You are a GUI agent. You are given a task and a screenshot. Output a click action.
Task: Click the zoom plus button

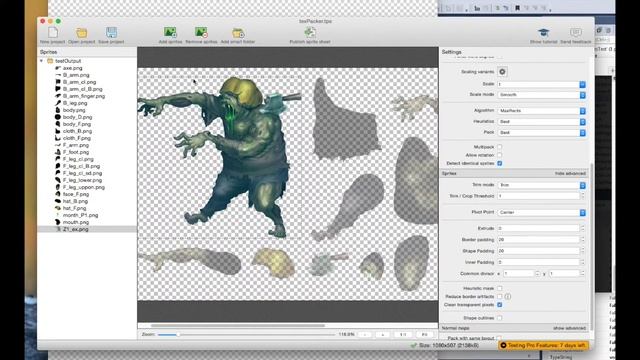[383, 334]
